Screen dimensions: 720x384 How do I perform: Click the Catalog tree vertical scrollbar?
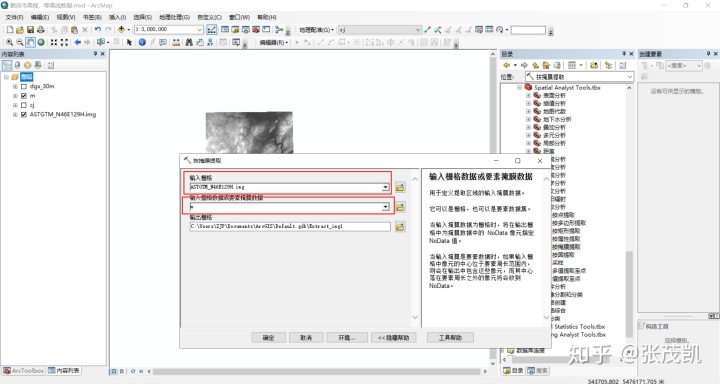point(629,294)
